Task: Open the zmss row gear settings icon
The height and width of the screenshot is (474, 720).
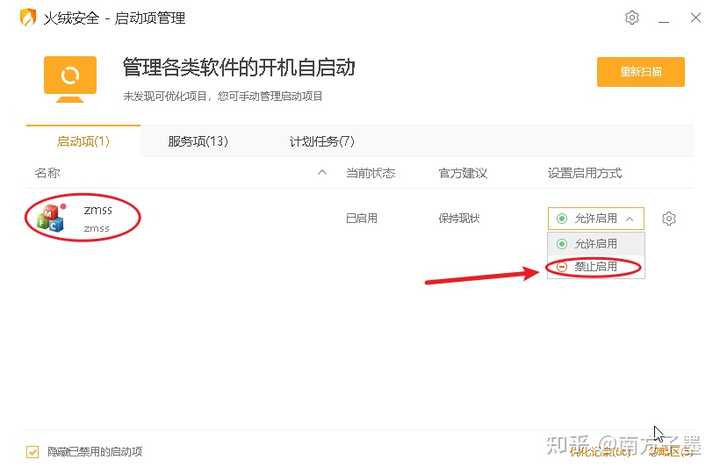Action: [x=669, y=218]
